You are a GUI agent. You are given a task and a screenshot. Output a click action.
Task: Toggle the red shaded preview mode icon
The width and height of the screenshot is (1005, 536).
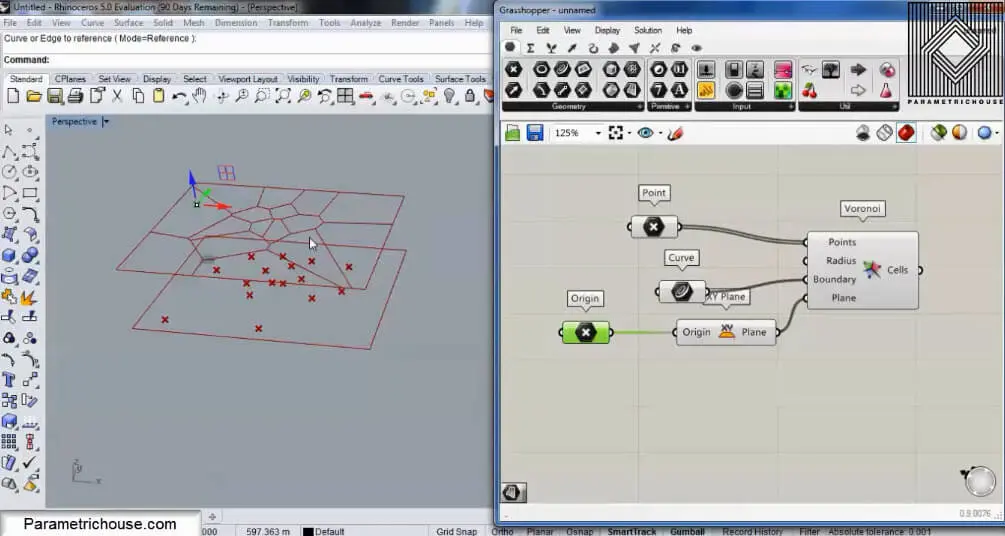coord(906,133)
